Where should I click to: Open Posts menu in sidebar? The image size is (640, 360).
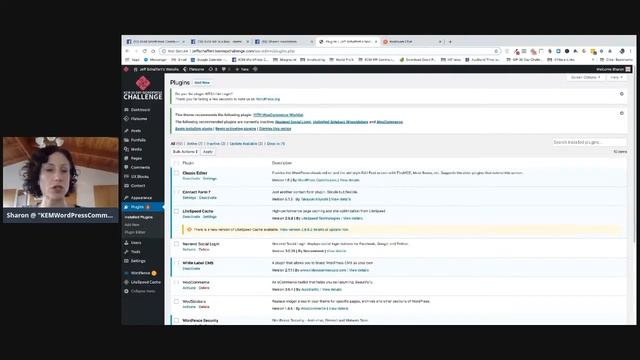(136, 131)
